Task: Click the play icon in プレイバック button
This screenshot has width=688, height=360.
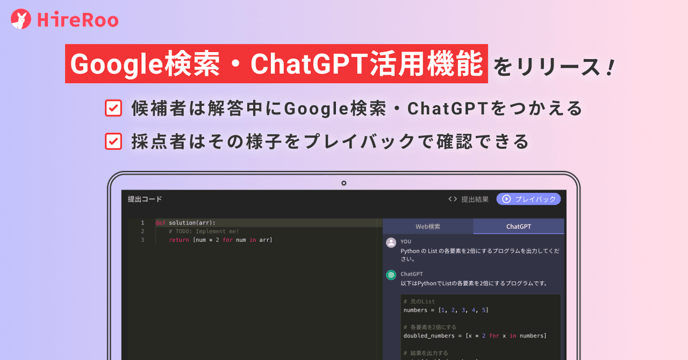Action: [x=506, y=199]
